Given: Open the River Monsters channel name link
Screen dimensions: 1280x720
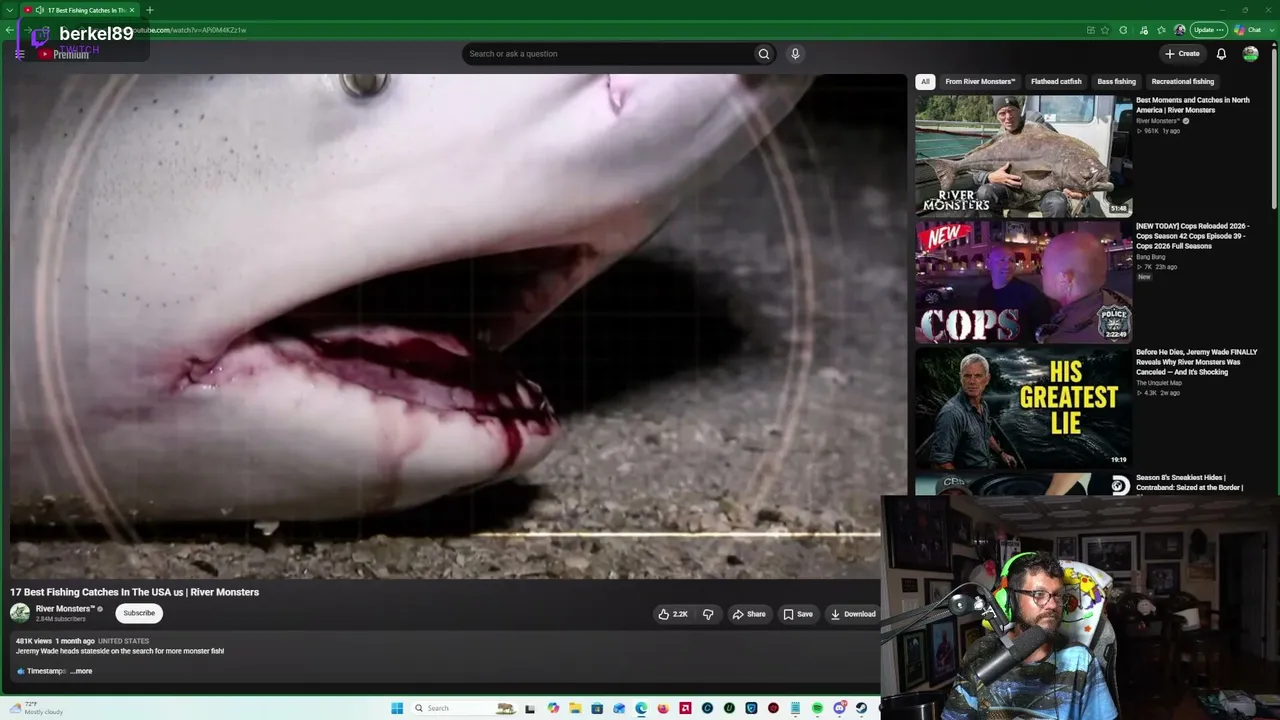Looking at the screenshot, I should point(65,609).
